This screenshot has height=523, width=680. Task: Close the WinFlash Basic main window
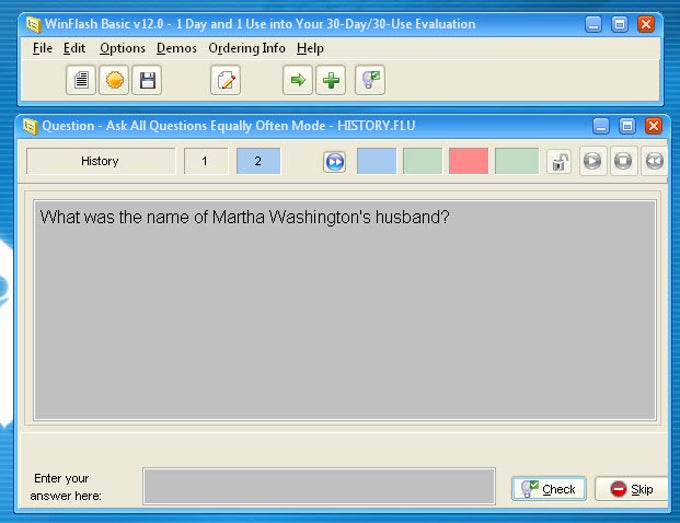pyautogui.click(x=646, y=24)
